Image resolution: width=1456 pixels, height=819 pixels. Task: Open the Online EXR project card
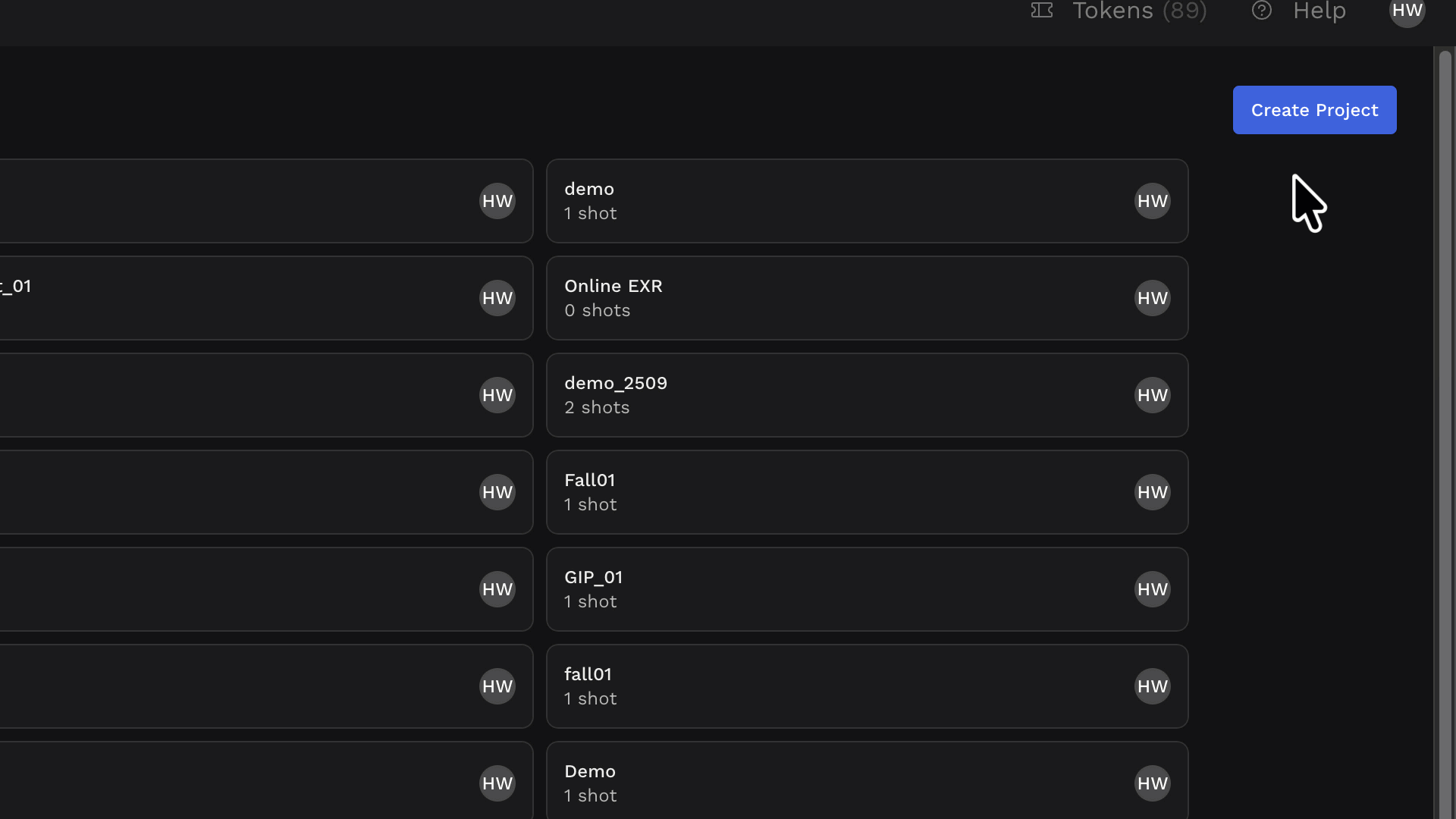pyautogui.click(x=834, y=298)
